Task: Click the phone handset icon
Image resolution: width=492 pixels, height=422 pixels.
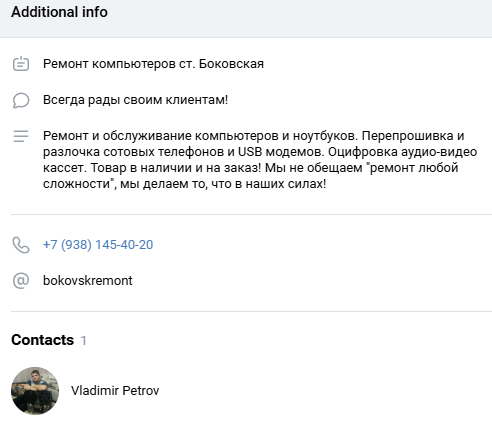Action: [21, 245]
